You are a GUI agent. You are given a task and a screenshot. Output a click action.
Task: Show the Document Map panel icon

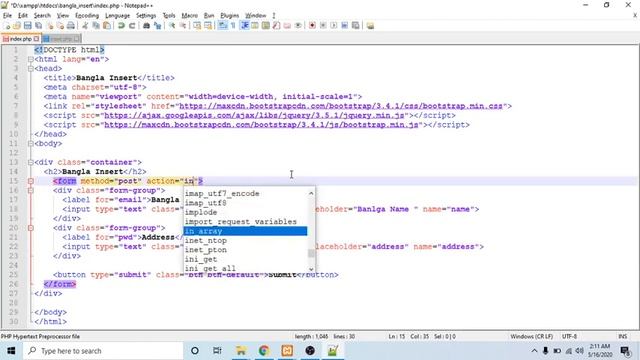(266, 26)
